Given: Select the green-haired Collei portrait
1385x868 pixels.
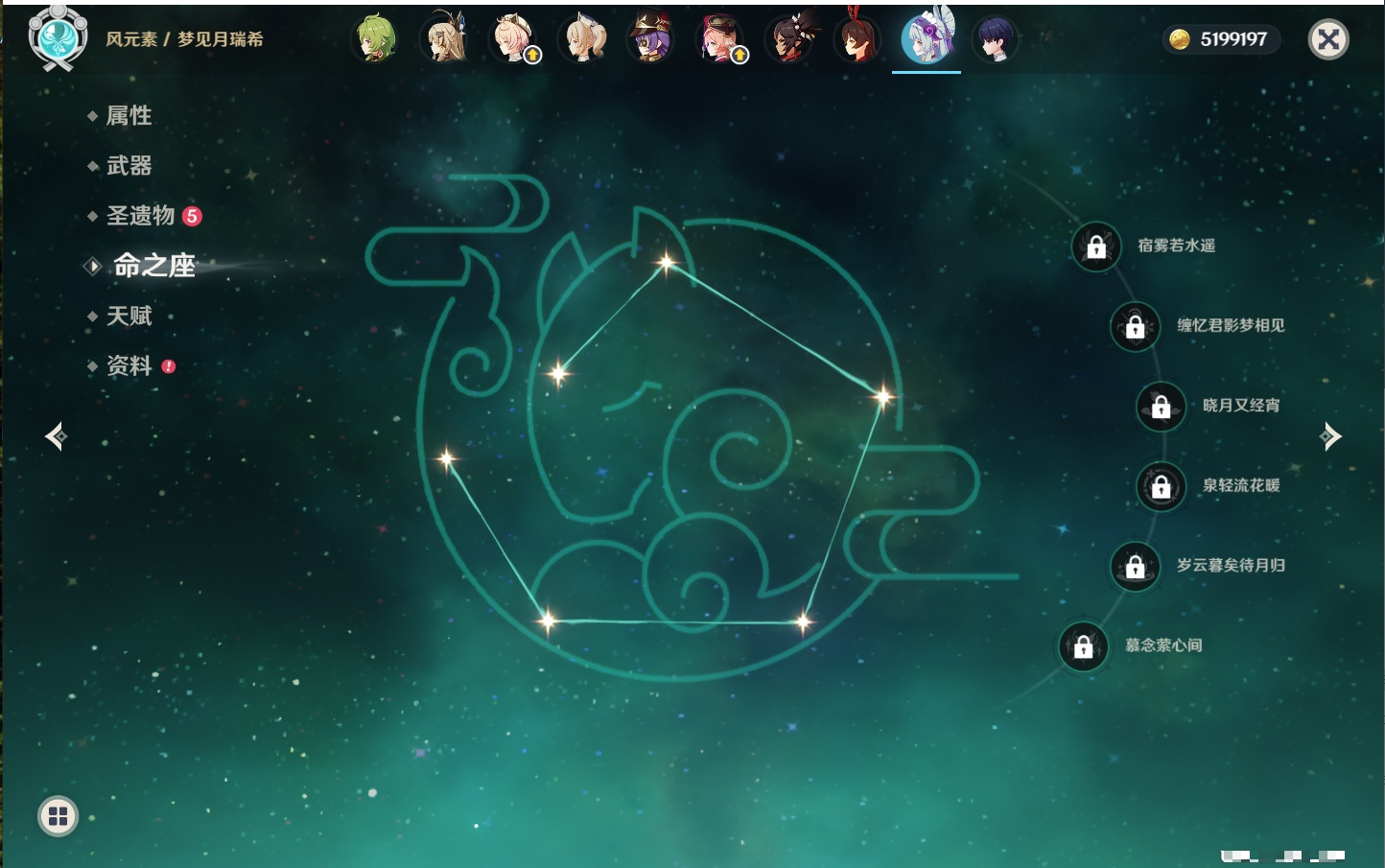Looking at the screenshot, I should (376, 39).
